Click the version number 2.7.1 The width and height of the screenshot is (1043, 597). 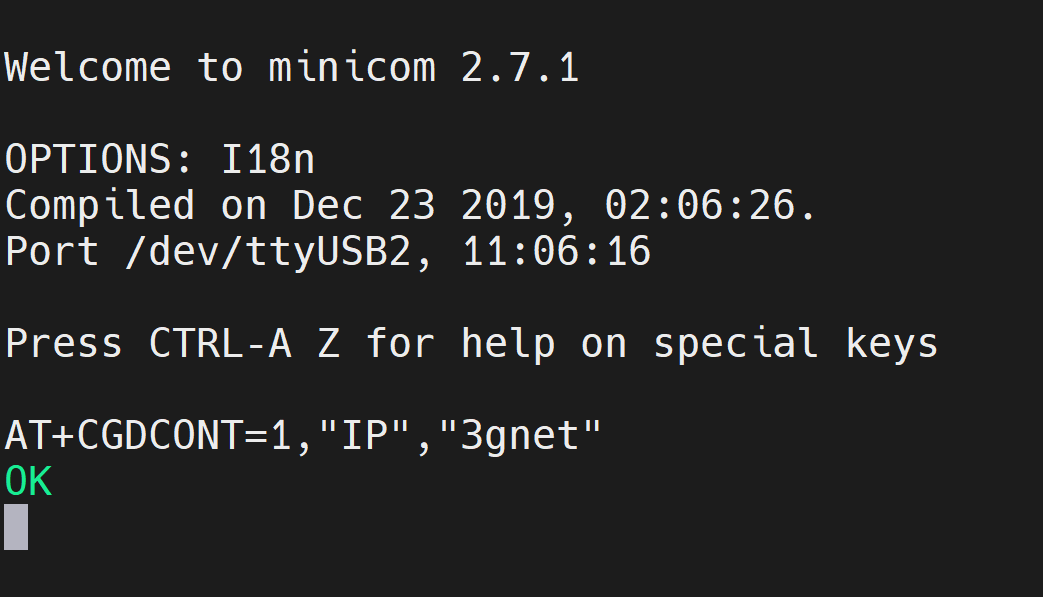[520, 67]
